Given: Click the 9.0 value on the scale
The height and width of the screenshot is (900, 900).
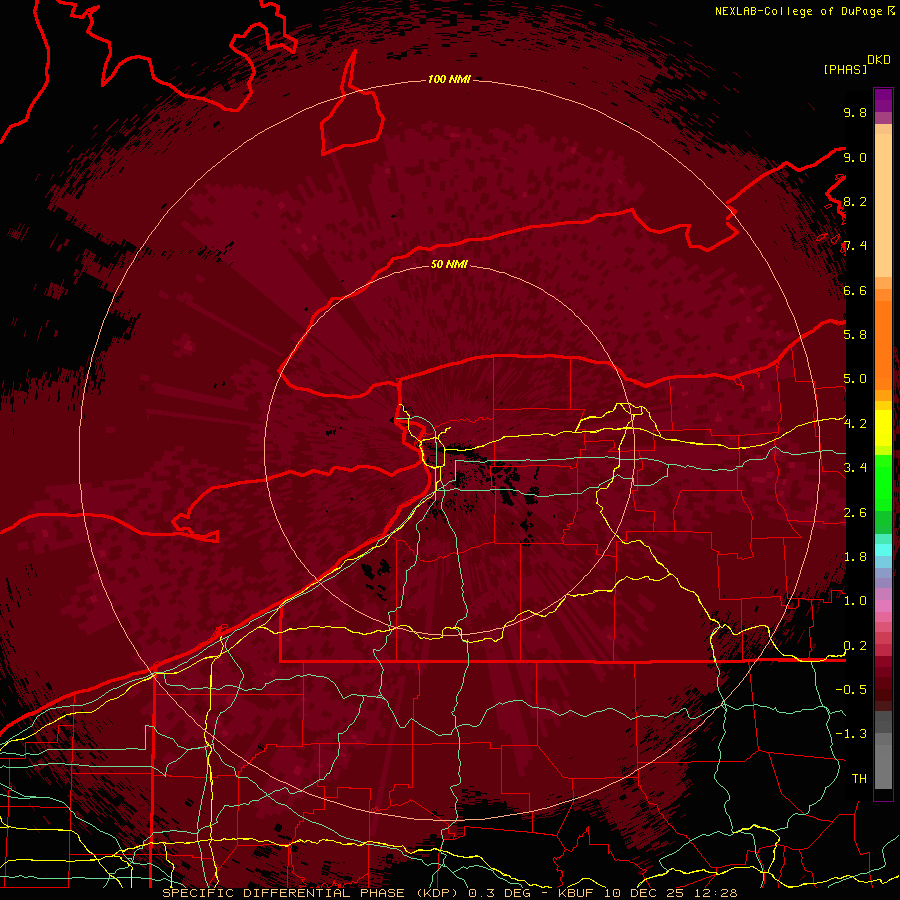Looking at the screenshot, I should point(855,157).
